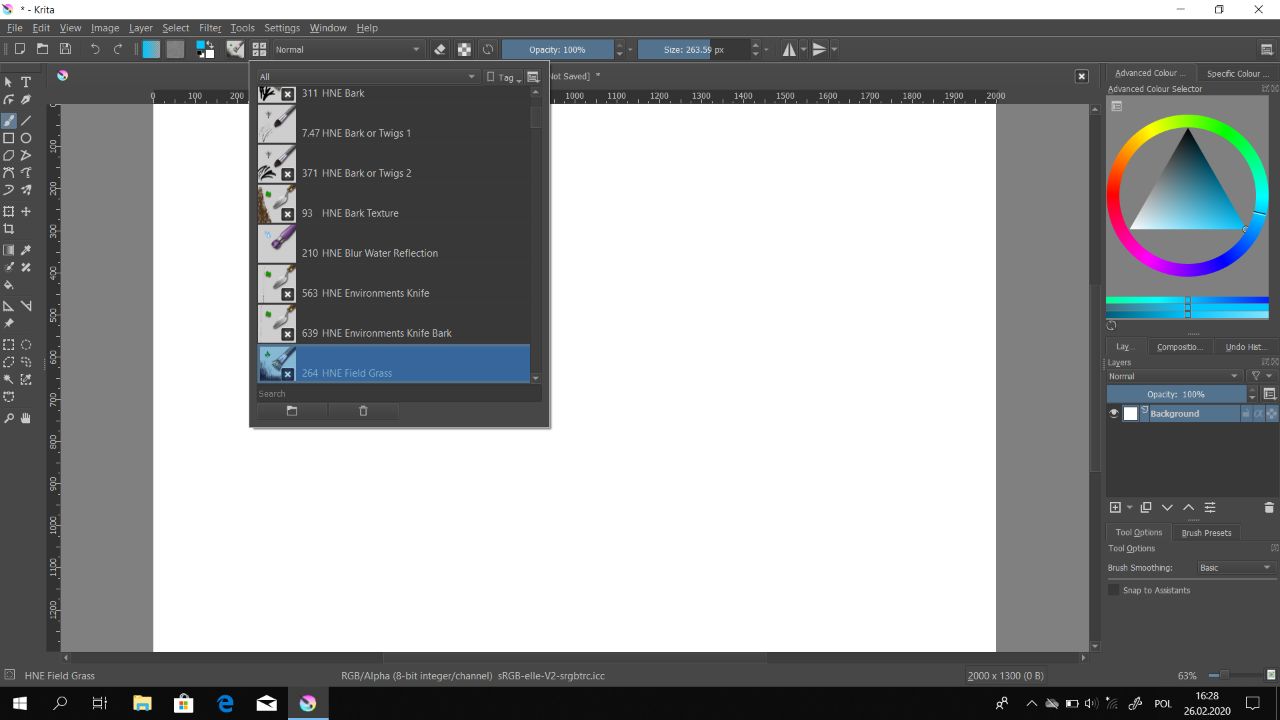Hide the Background layer with eye icon
The image size is (1280, 720).
1114,414
